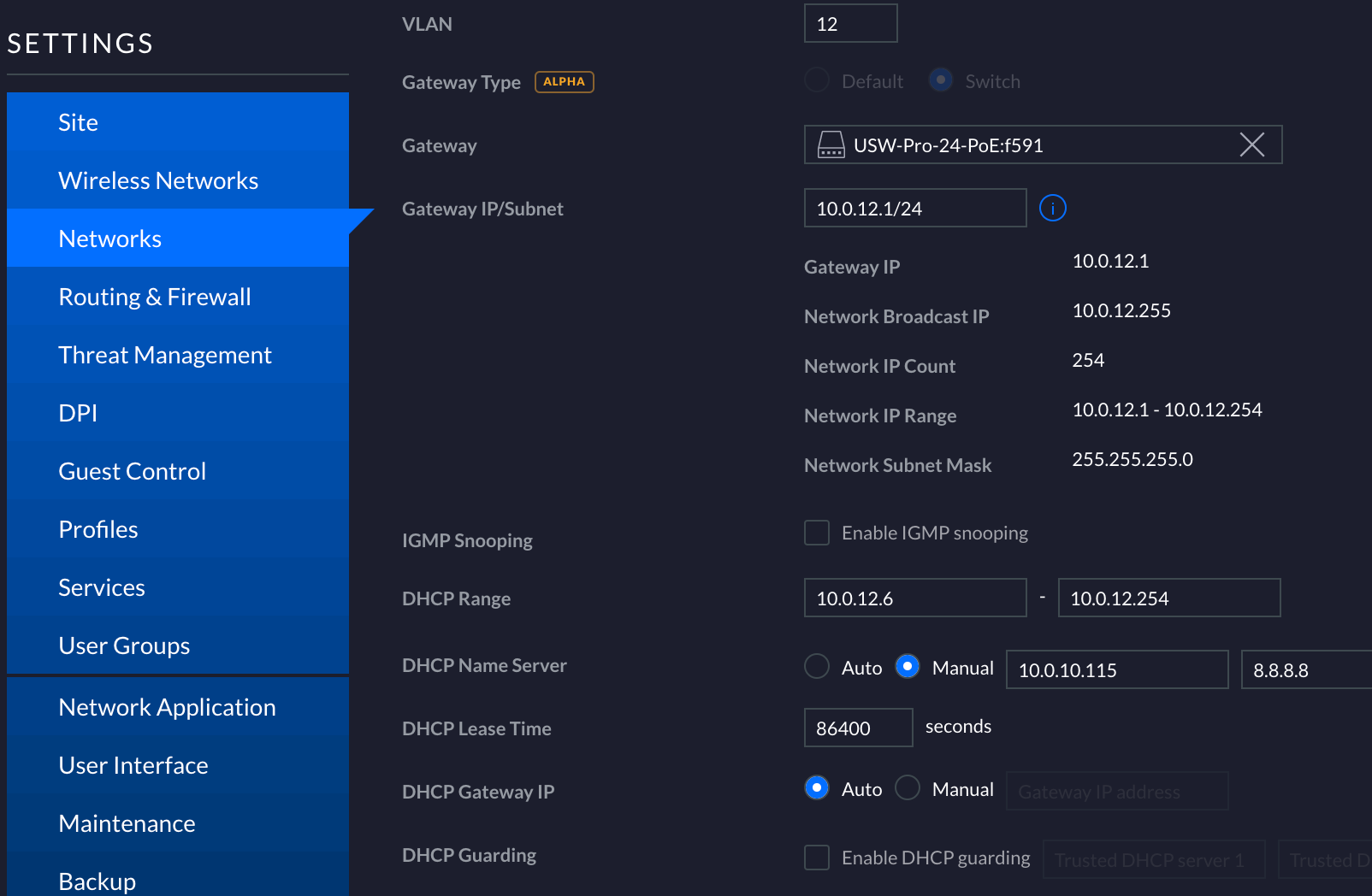
Task: Open Wireless Networks settings
Action: click(158, 180)
